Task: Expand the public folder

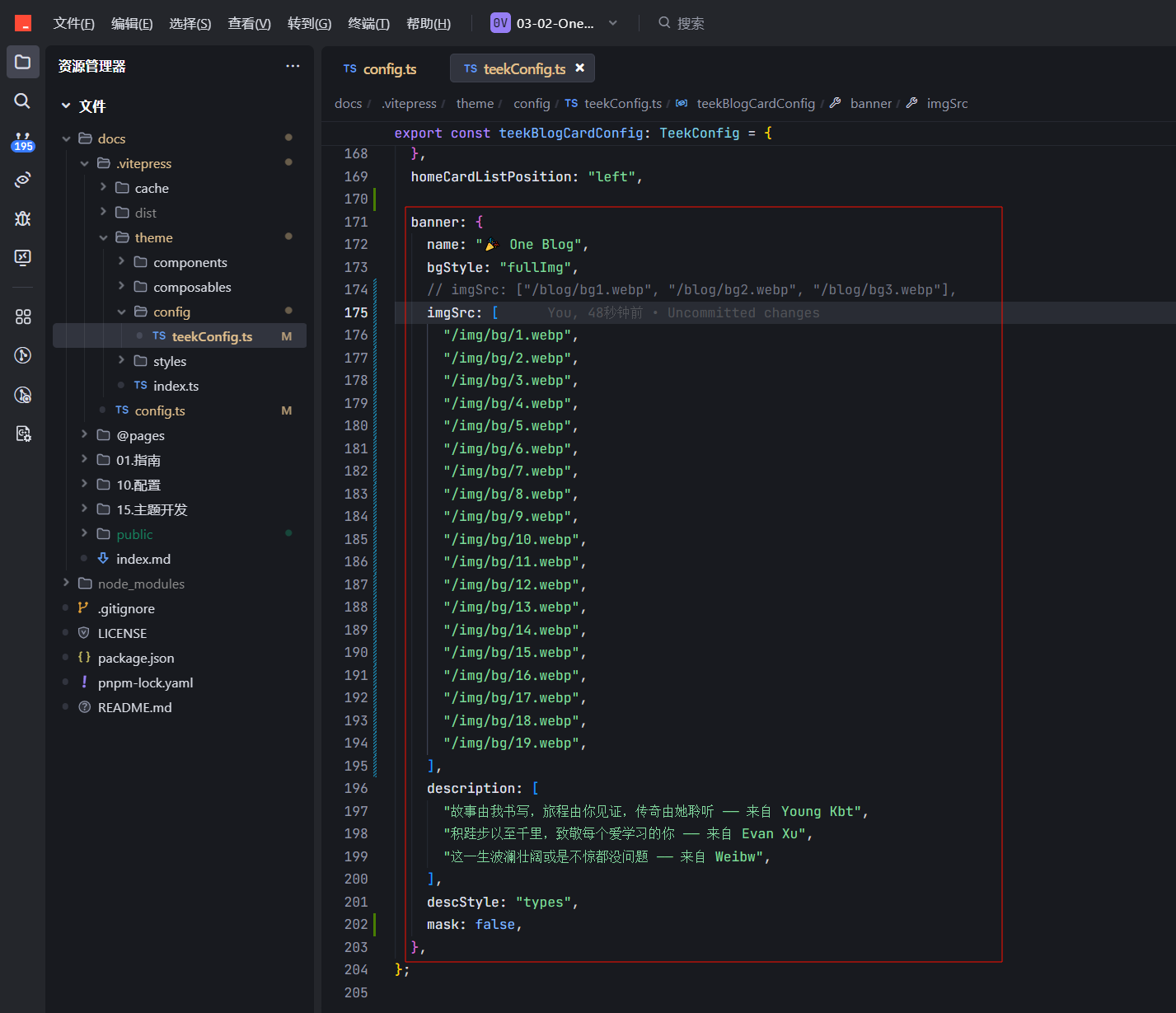Action: click(84, 534)
